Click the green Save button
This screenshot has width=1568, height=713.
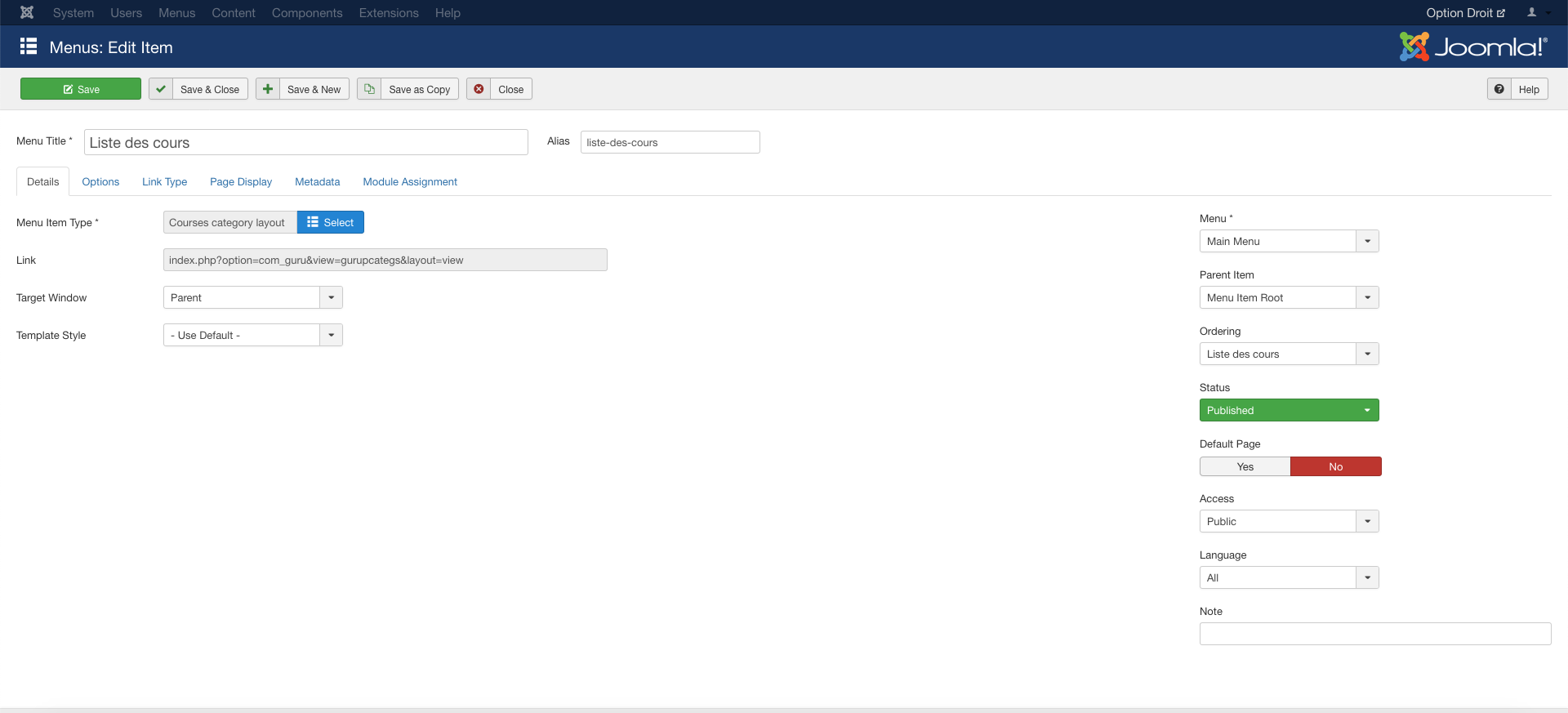click(x=81, y=89)
